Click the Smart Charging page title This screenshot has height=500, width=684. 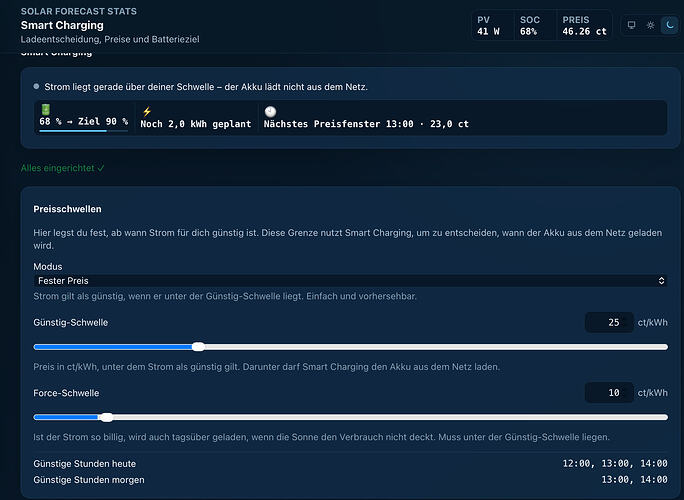[62, 25]
